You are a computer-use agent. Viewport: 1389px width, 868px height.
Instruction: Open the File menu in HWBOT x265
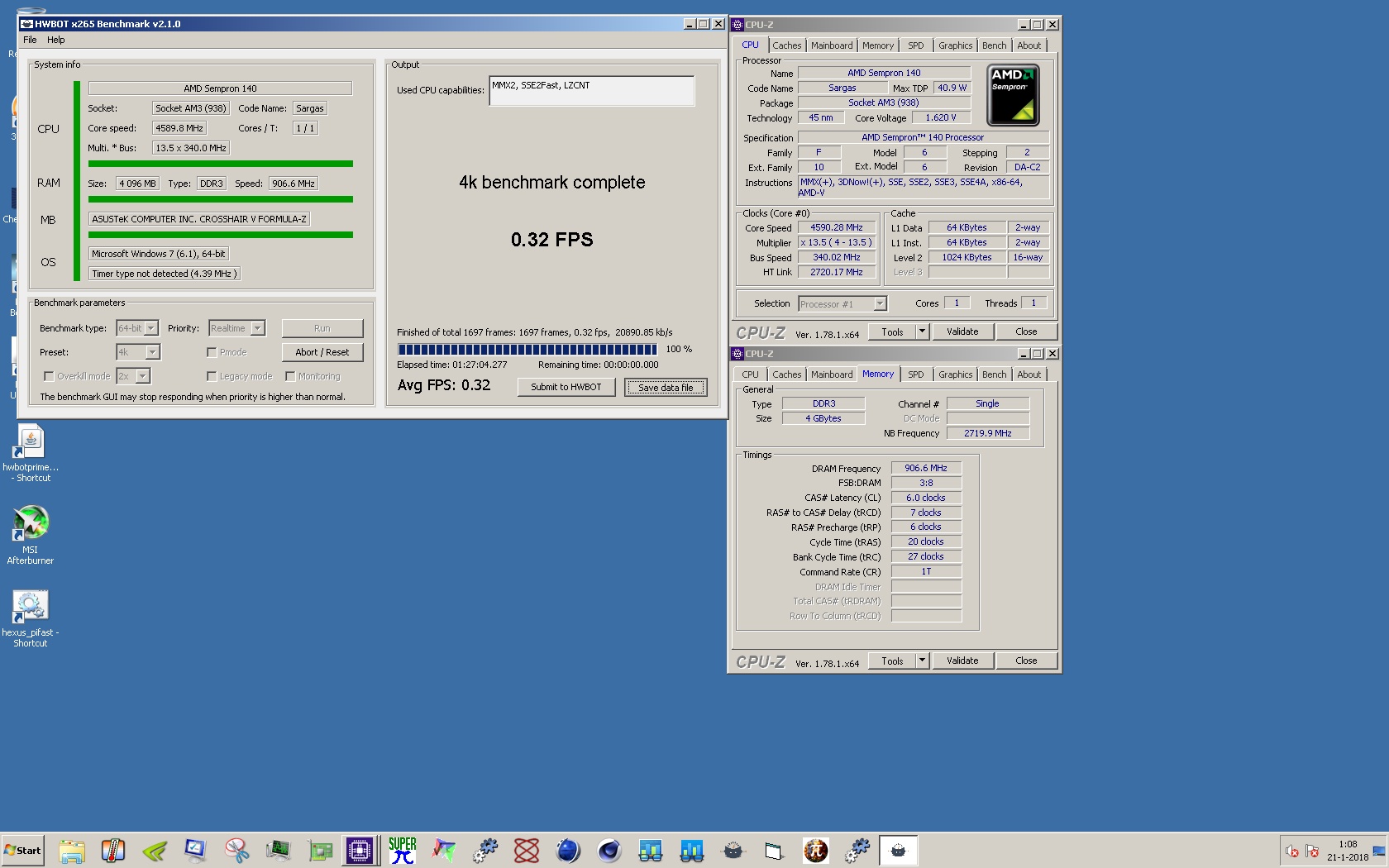tap(30, 40)
